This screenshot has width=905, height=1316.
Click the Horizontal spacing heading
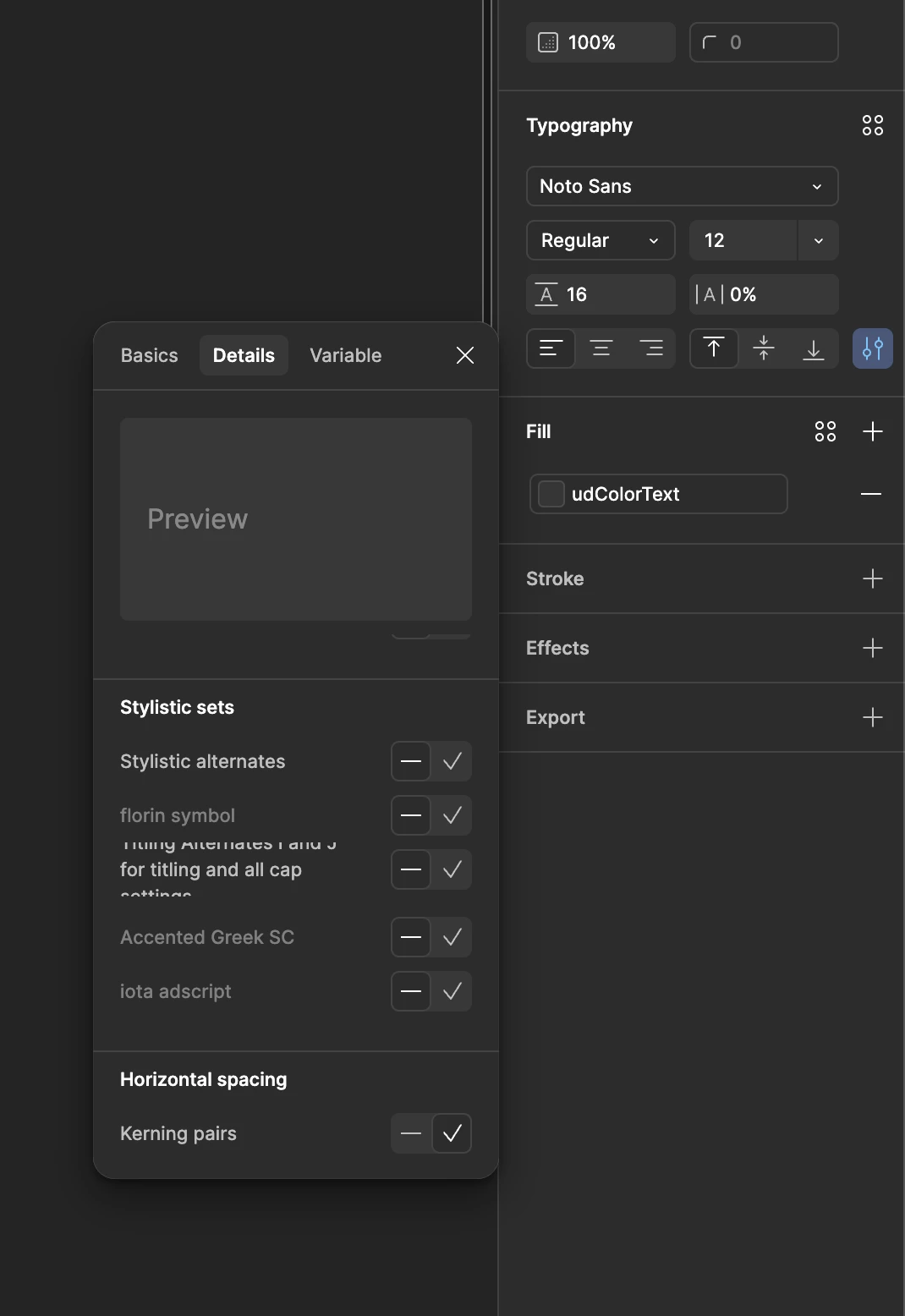[204, 1079]
